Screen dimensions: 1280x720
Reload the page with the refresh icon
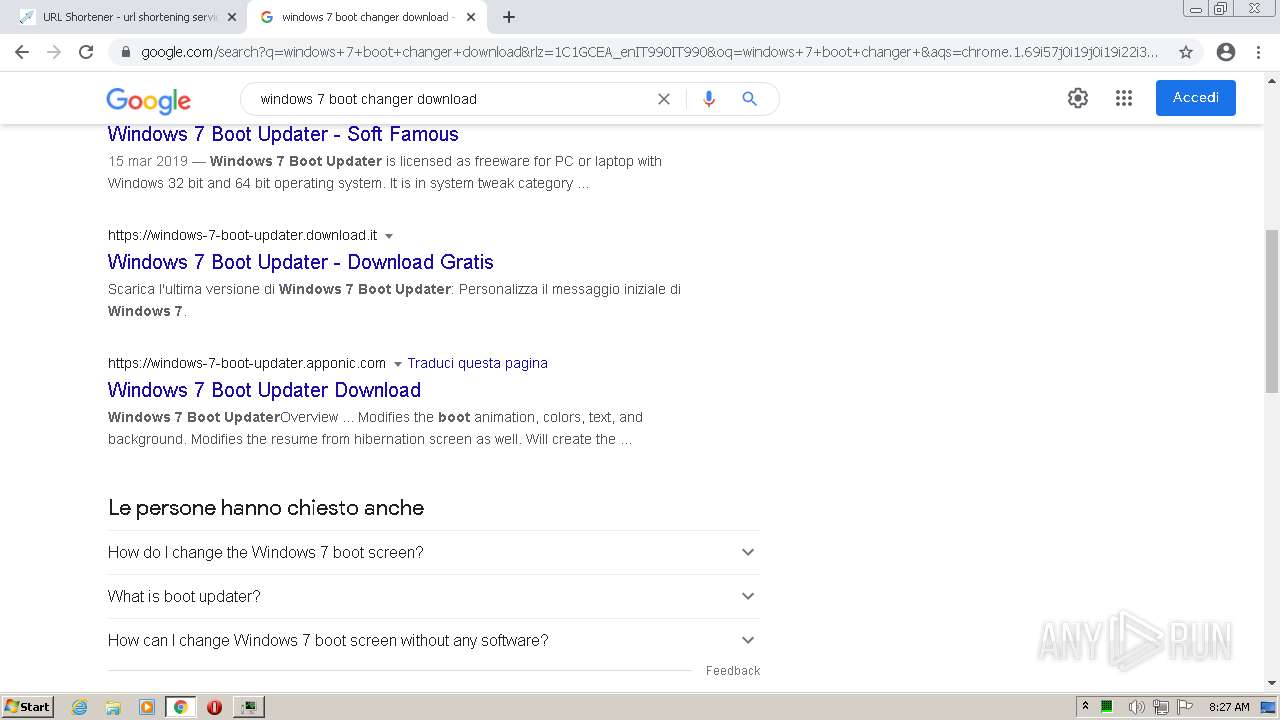tap(86, 52)
